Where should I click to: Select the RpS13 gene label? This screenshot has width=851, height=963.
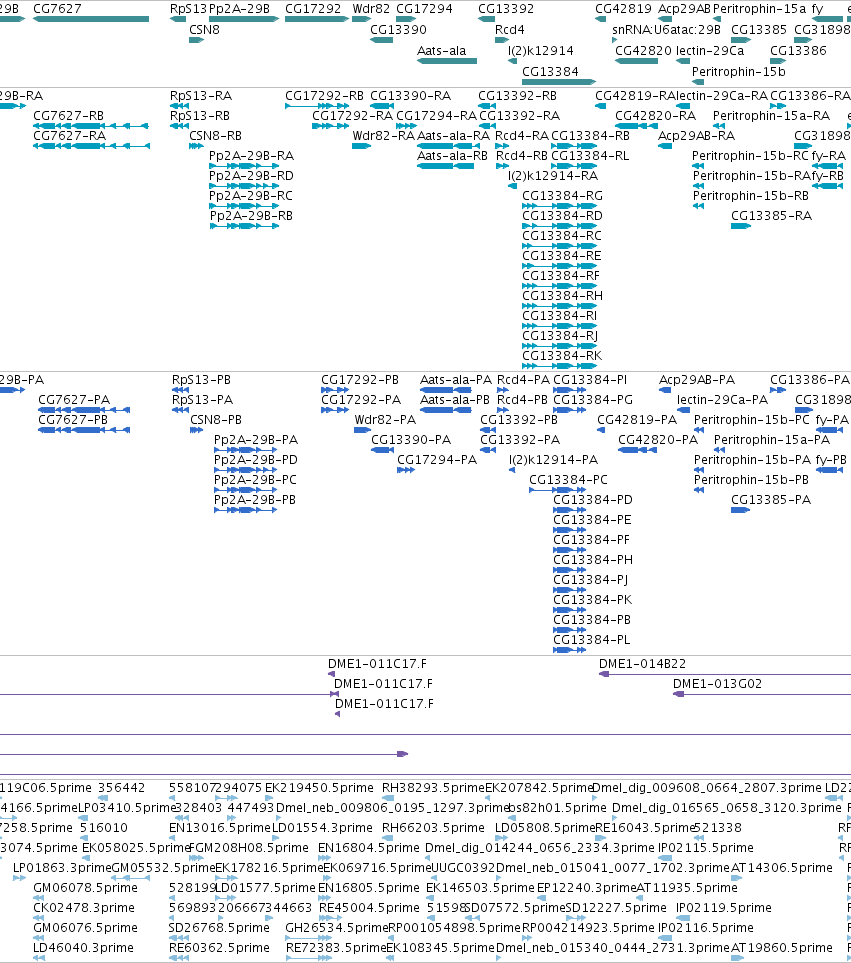click(188, 9)
